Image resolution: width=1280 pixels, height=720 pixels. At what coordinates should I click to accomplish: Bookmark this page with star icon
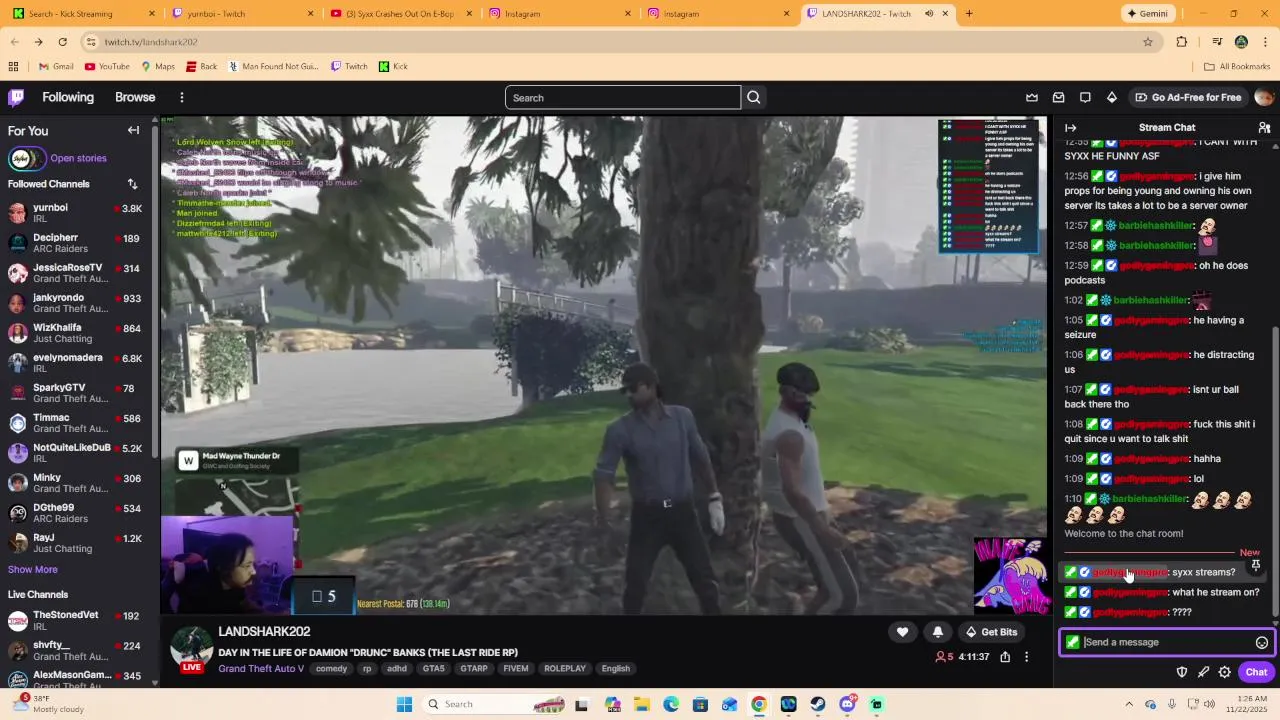coord(1148,42)
